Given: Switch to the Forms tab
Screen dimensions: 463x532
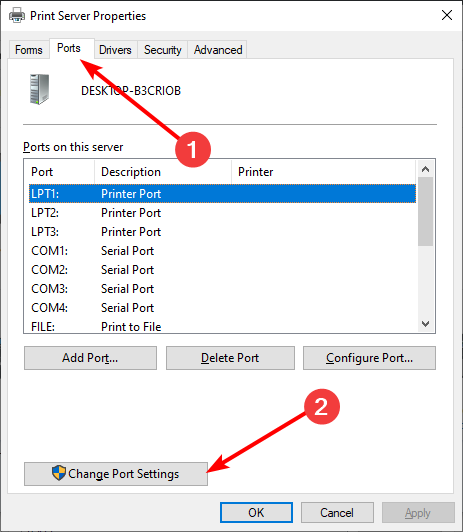Looking at the screenshot, I should point(29,50).
